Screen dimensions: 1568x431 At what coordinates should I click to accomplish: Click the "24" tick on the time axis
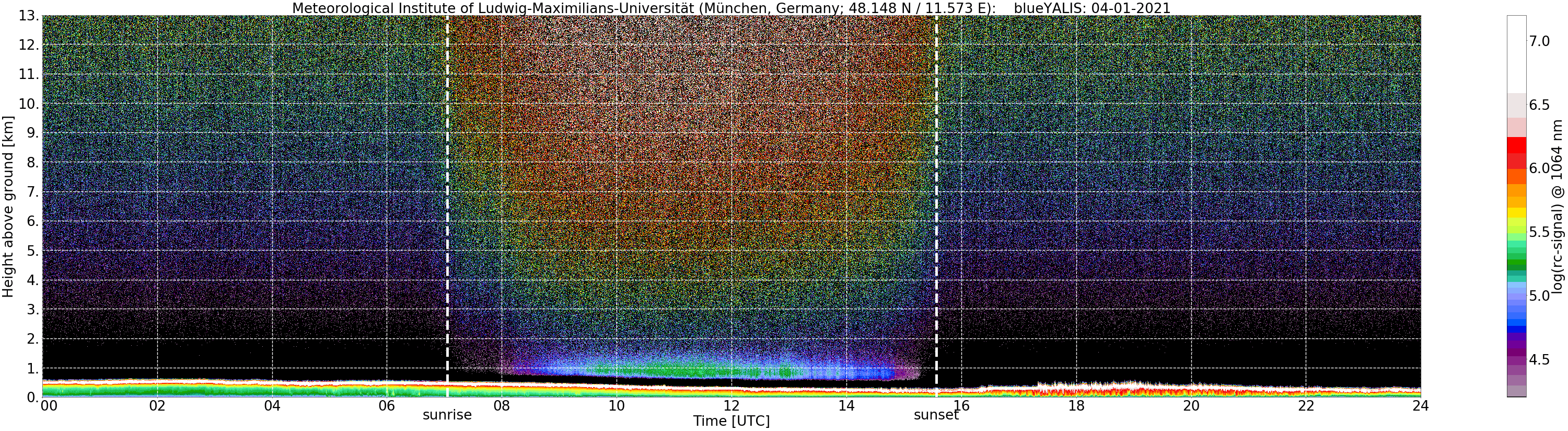pyautogui.click(x=1420, y=405)
